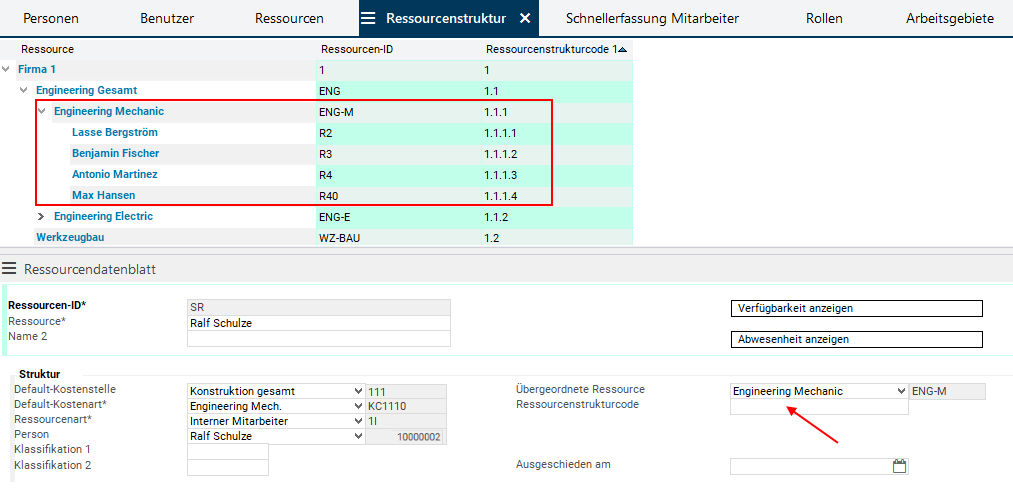The image size is (1013, 492).
Task: Switch to the Personen tab
Action: (x=50, y=19)
